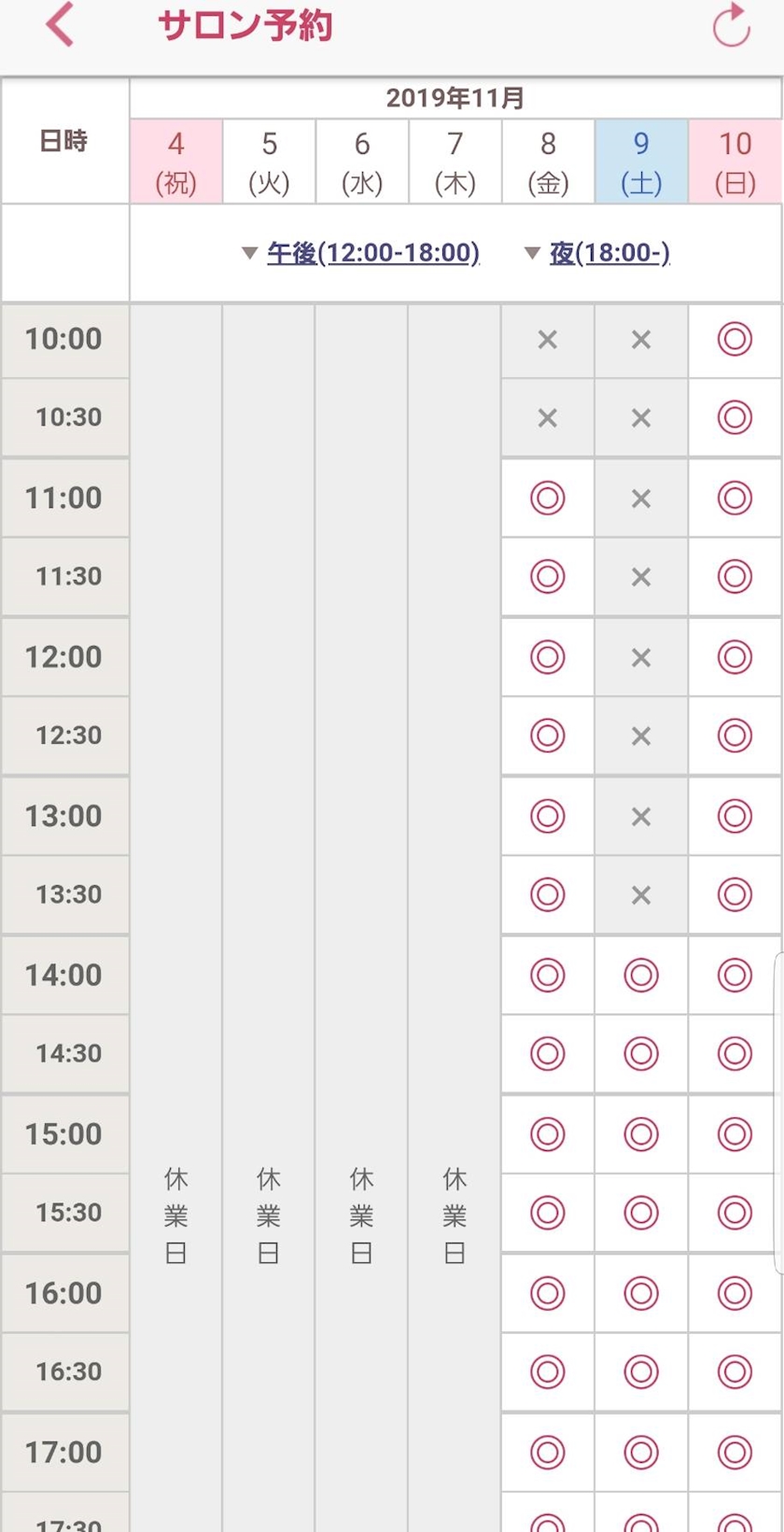Click the unavailable X for Saturday 9 at 10:00
This screenshot has width=784, height=1532.
click(x=641, y=340)
